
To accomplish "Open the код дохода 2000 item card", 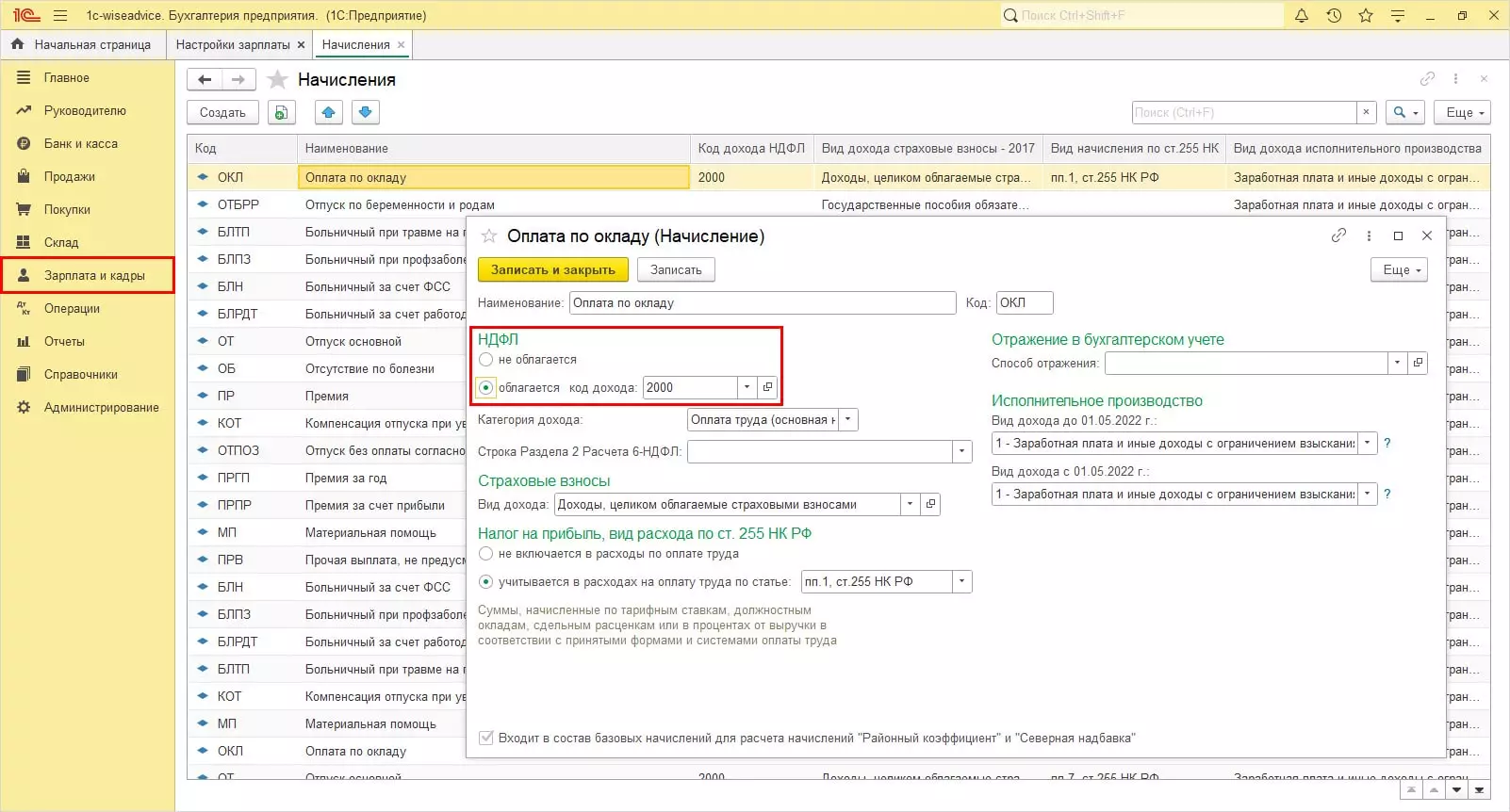I will [767, 387].
